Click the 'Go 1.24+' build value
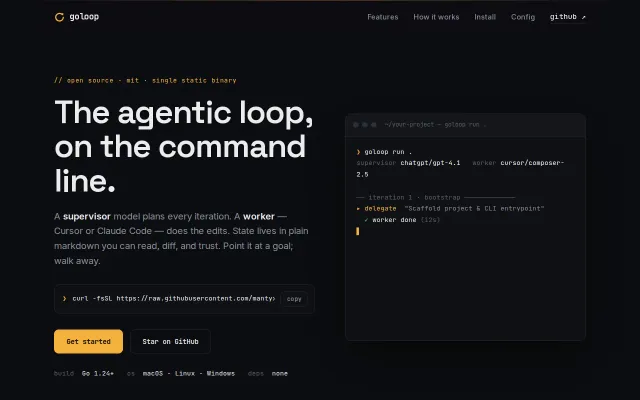The height and width of the screenshot is (400, 640). tap(98, 373)
